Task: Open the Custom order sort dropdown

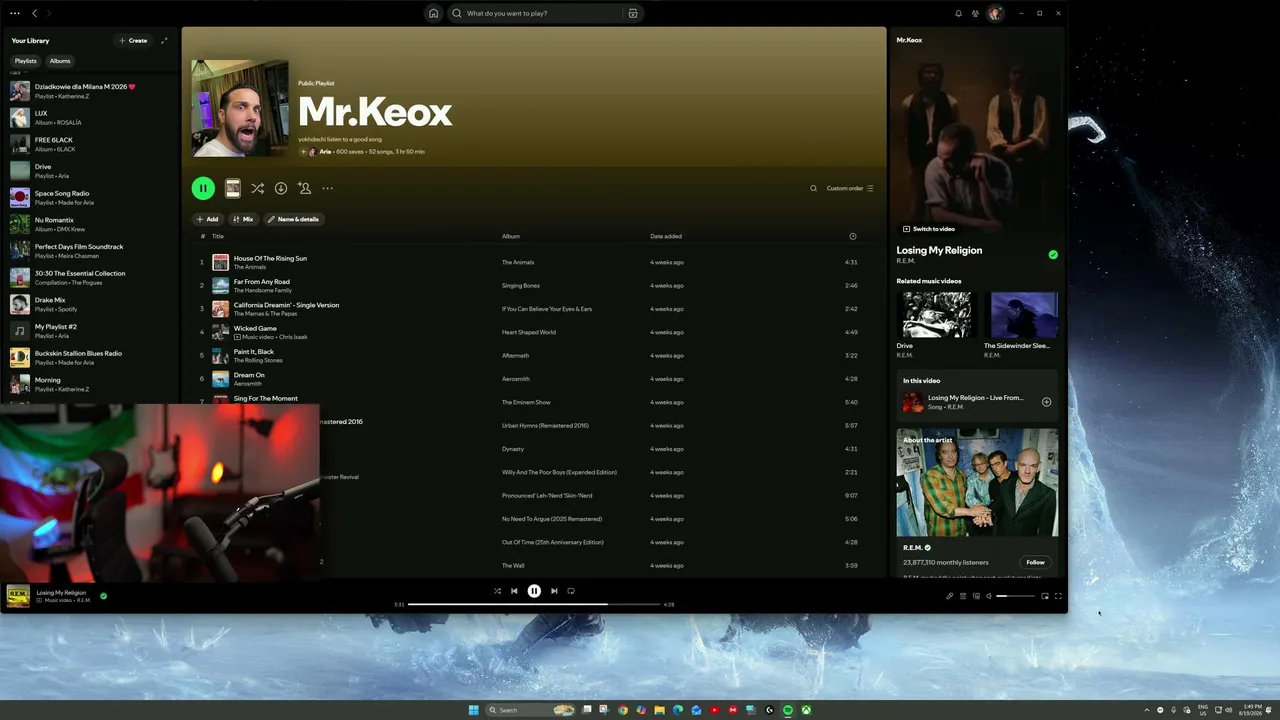Action: (x=850, y=188)
